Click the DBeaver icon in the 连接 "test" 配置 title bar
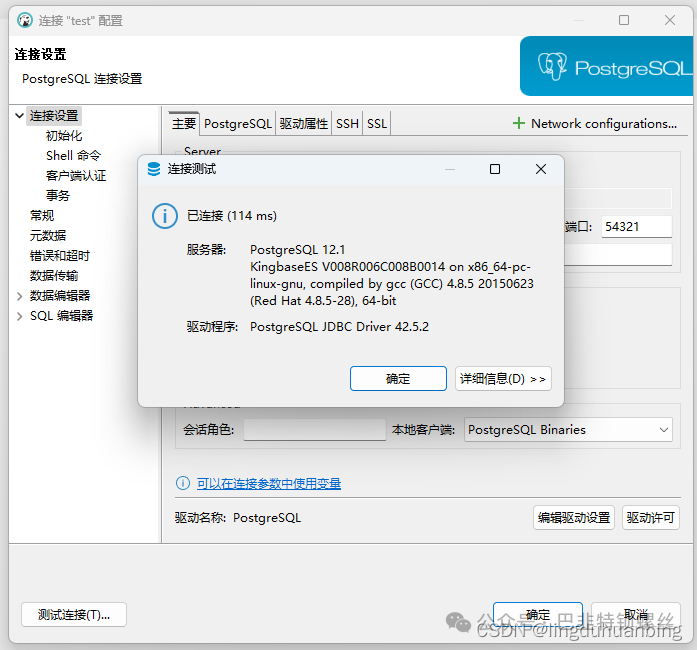Viewport: 697px width, 650px height. [x=25, y=20]
